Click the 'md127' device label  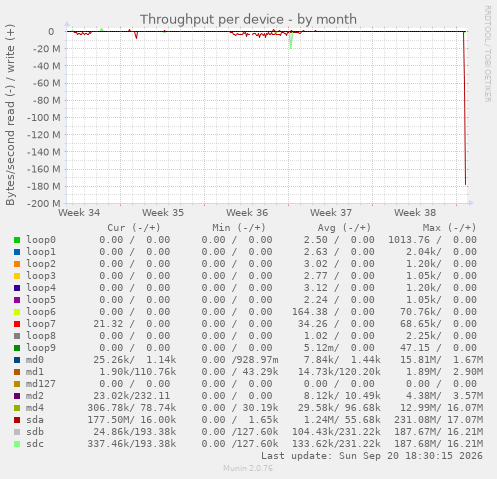click(x=41, y=384)
